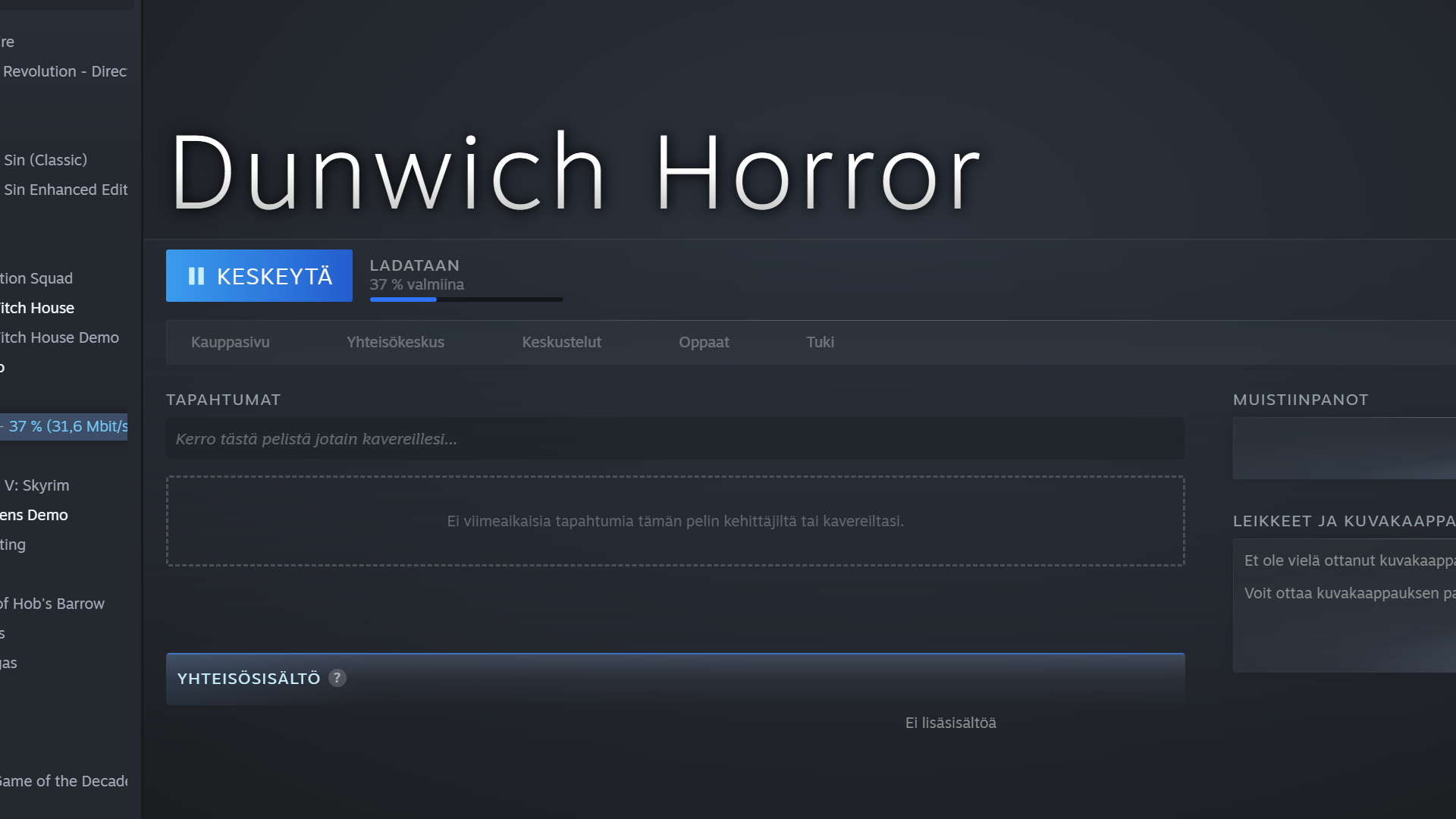This screenshot has height=819, width=1456.
Task: Open the Oppaat tab
Action: point(703,342)
